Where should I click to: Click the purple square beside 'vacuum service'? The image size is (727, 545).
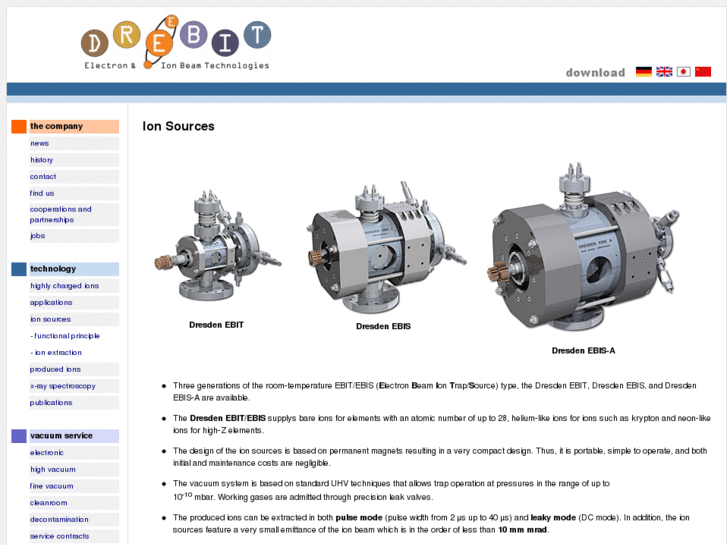coord(19,436)
